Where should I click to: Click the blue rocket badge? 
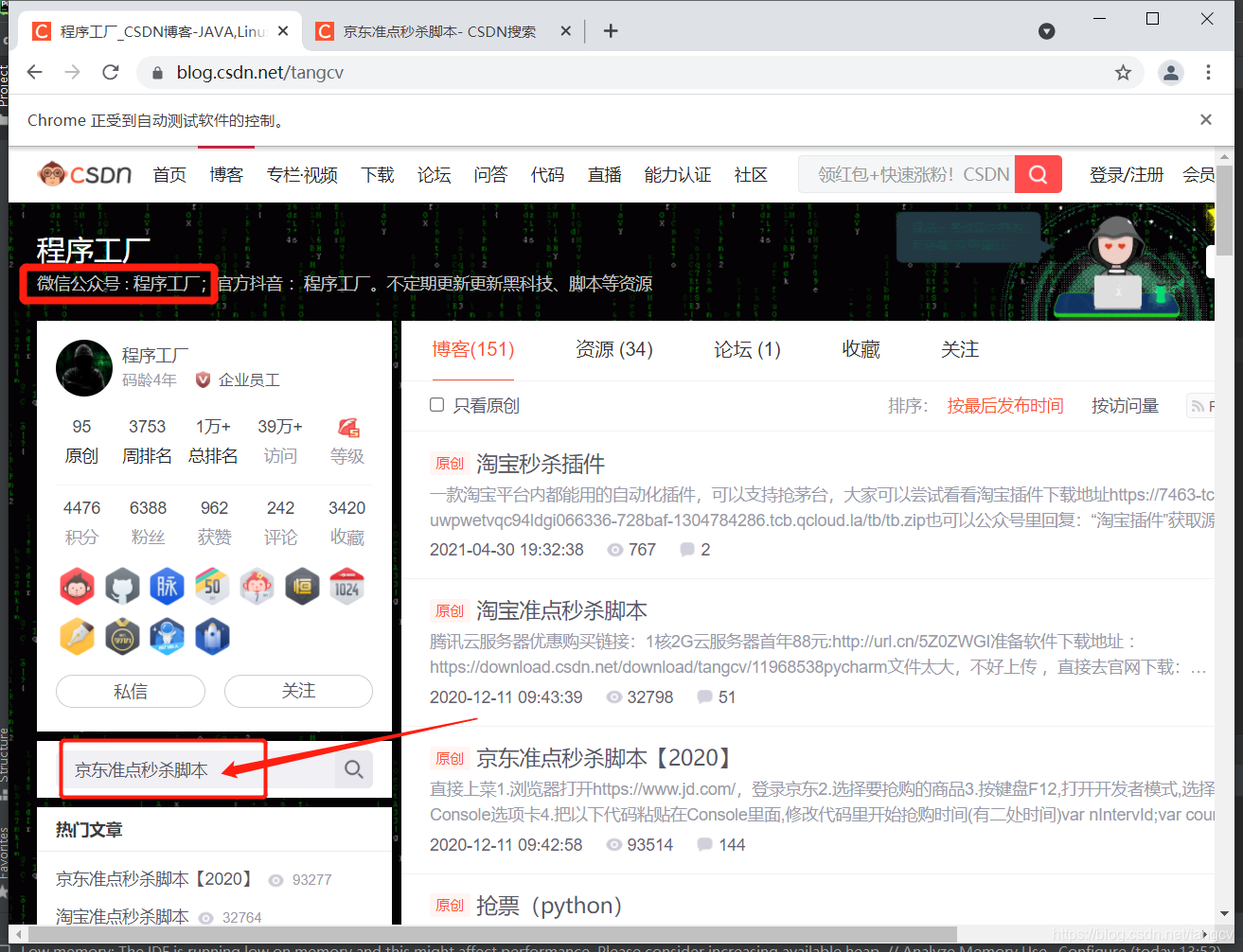[x=212, y=637]
